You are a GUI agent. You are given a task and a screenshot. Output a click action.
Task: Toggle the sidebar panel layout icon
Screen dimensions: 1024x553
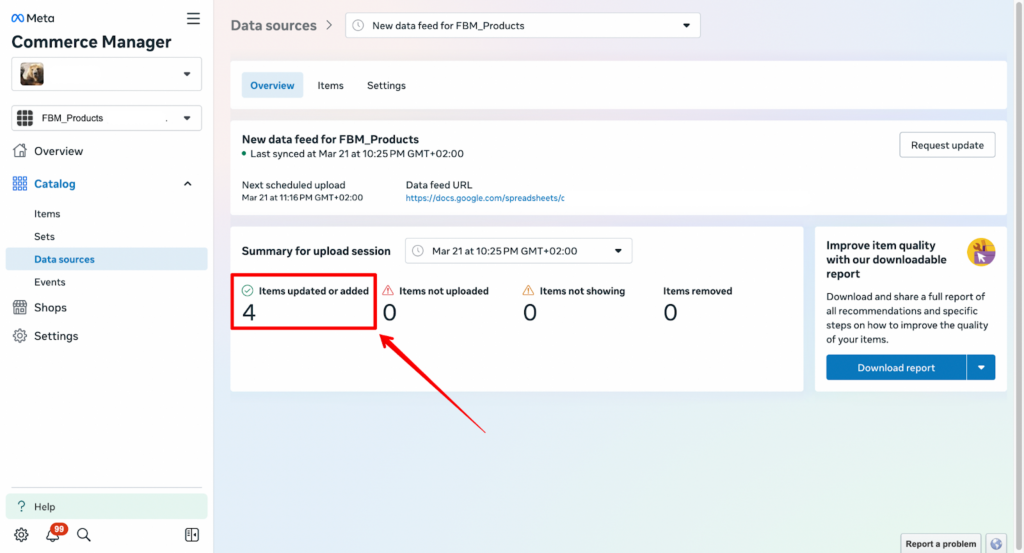point(192,535)
